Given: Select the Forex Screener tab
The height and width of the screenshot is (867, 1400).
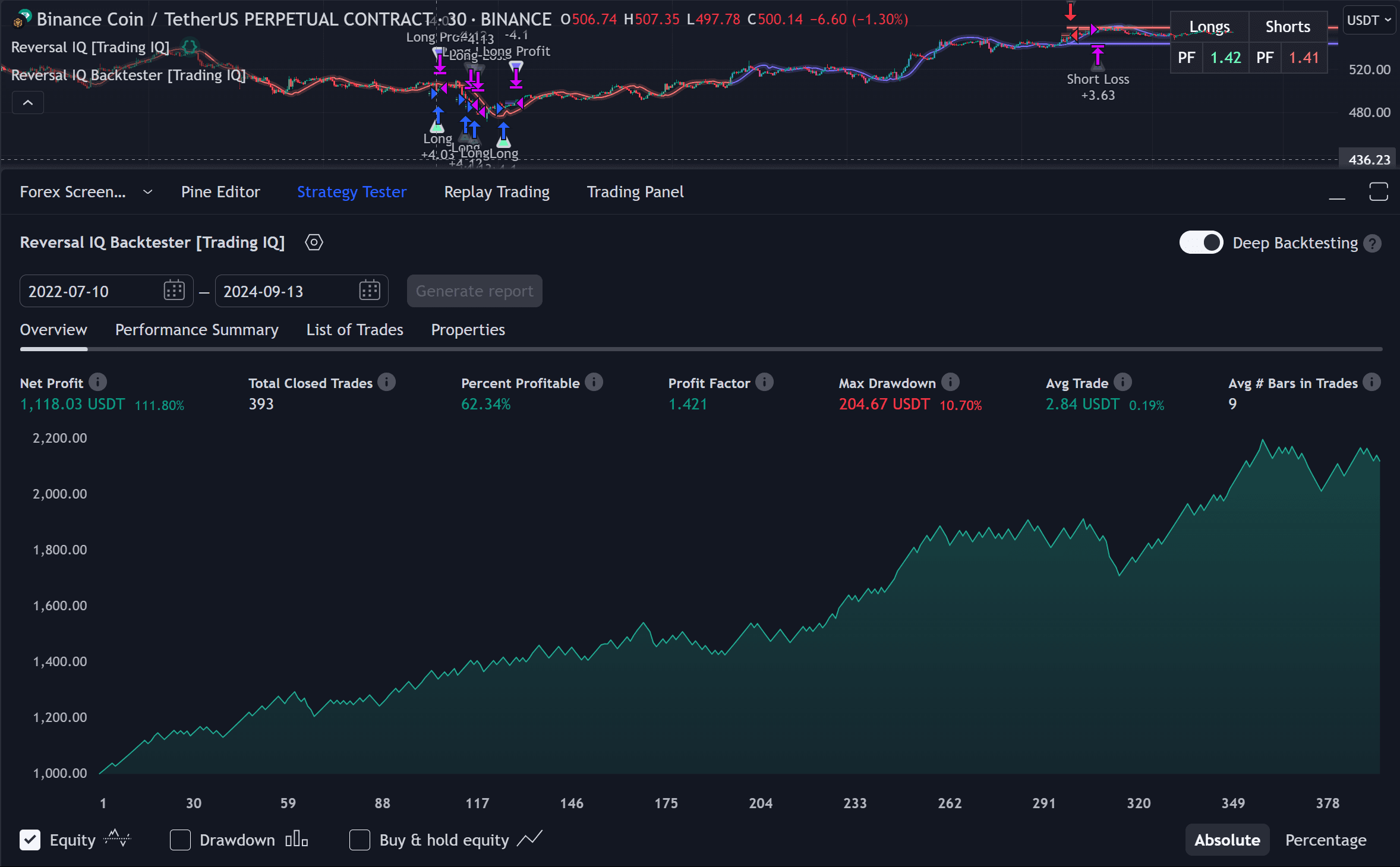Looking at the screenshot, I should pyautogui.click(x=72, y=192).
